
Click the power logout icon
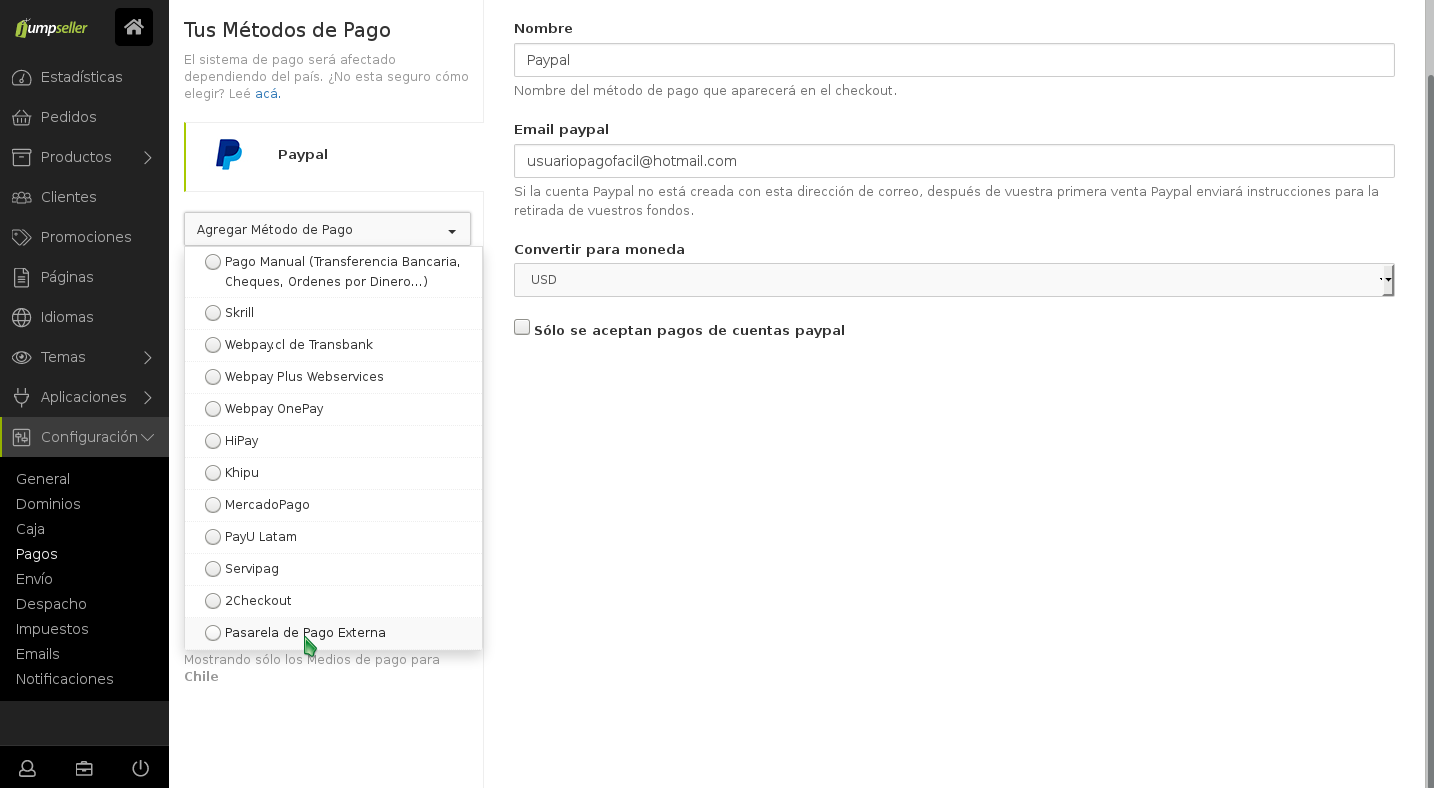[140, 768]
